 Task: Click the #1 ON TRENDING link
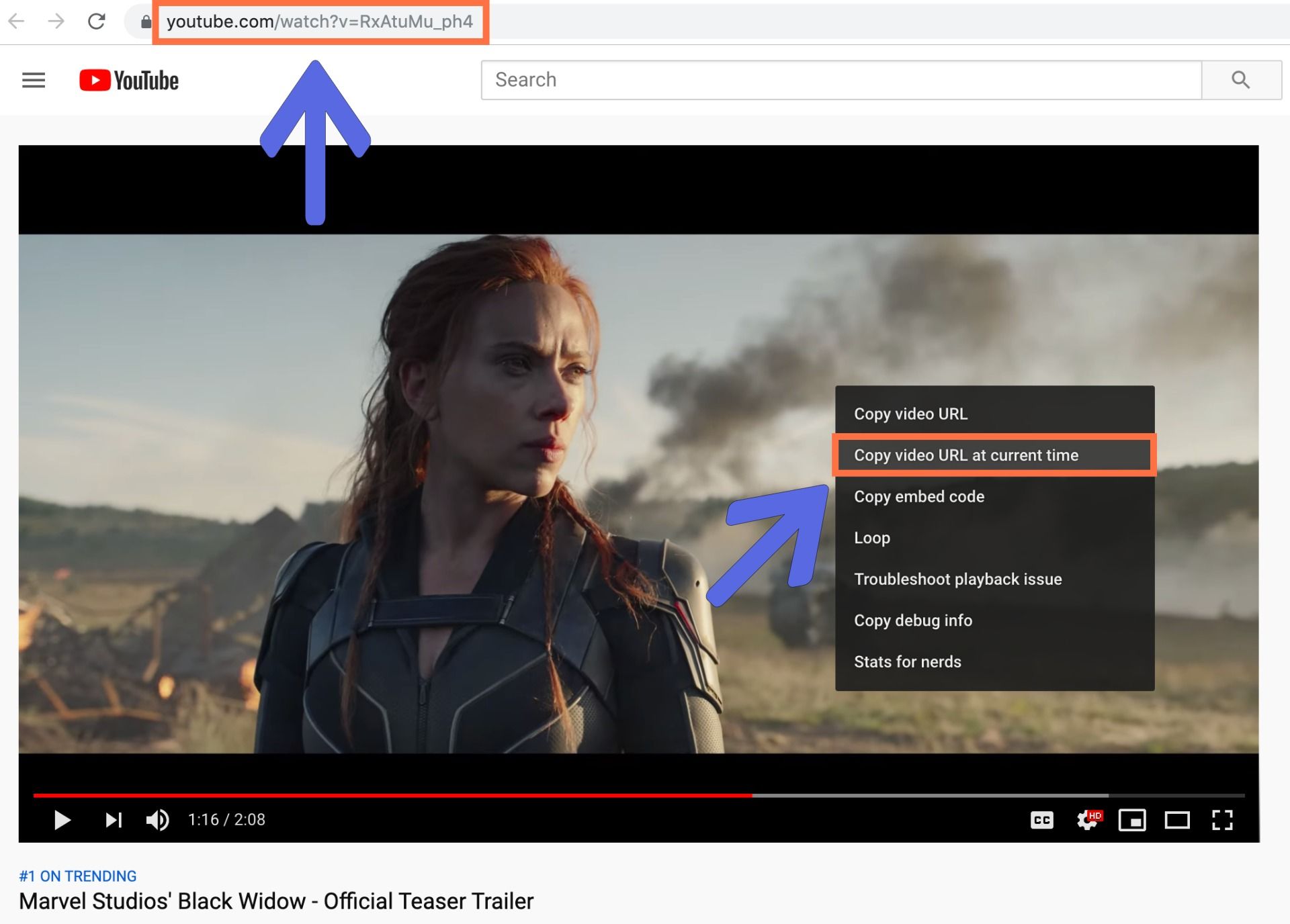(78, 876)
